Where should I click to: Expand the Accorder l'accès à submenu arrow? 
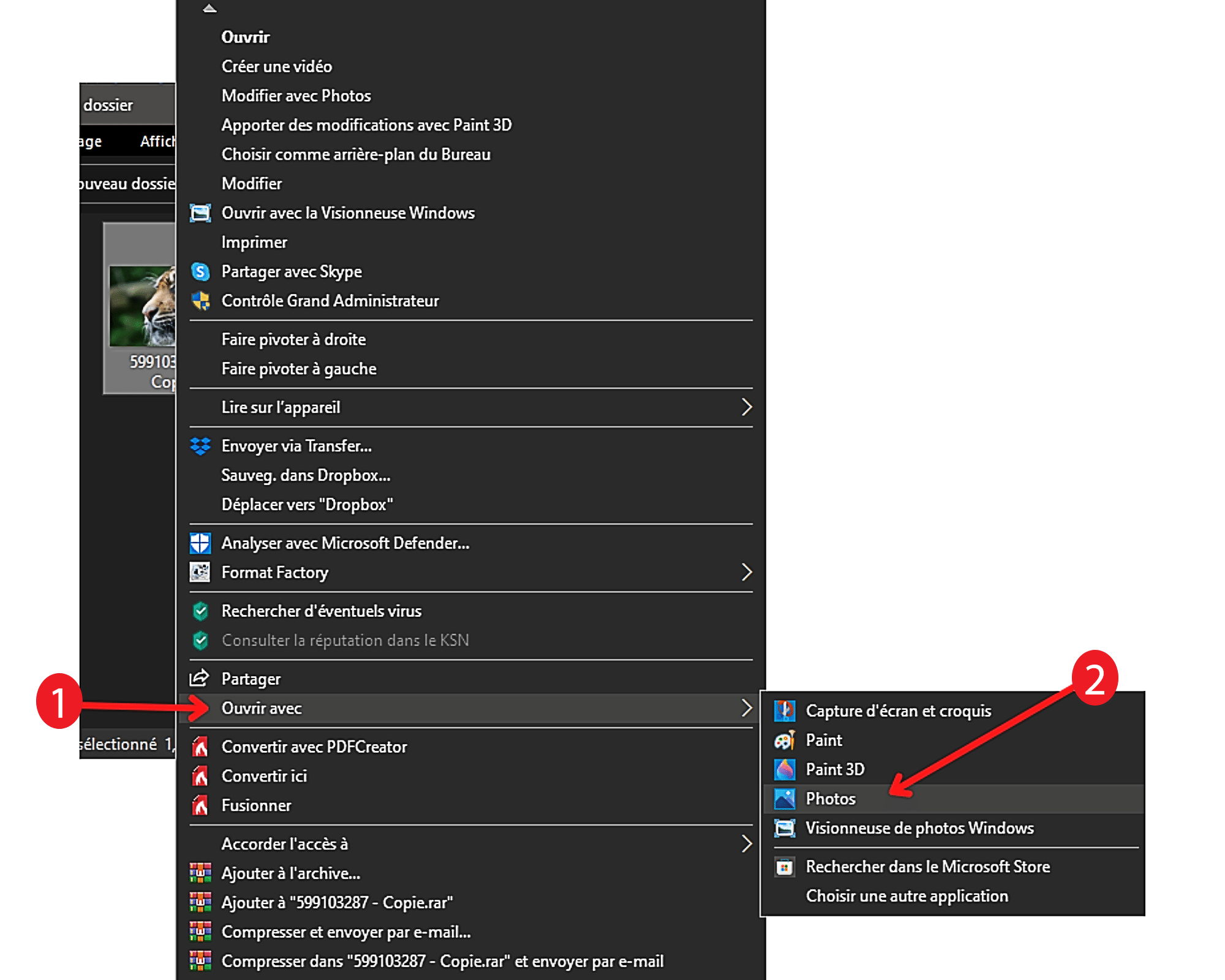(x=746, y=844)
